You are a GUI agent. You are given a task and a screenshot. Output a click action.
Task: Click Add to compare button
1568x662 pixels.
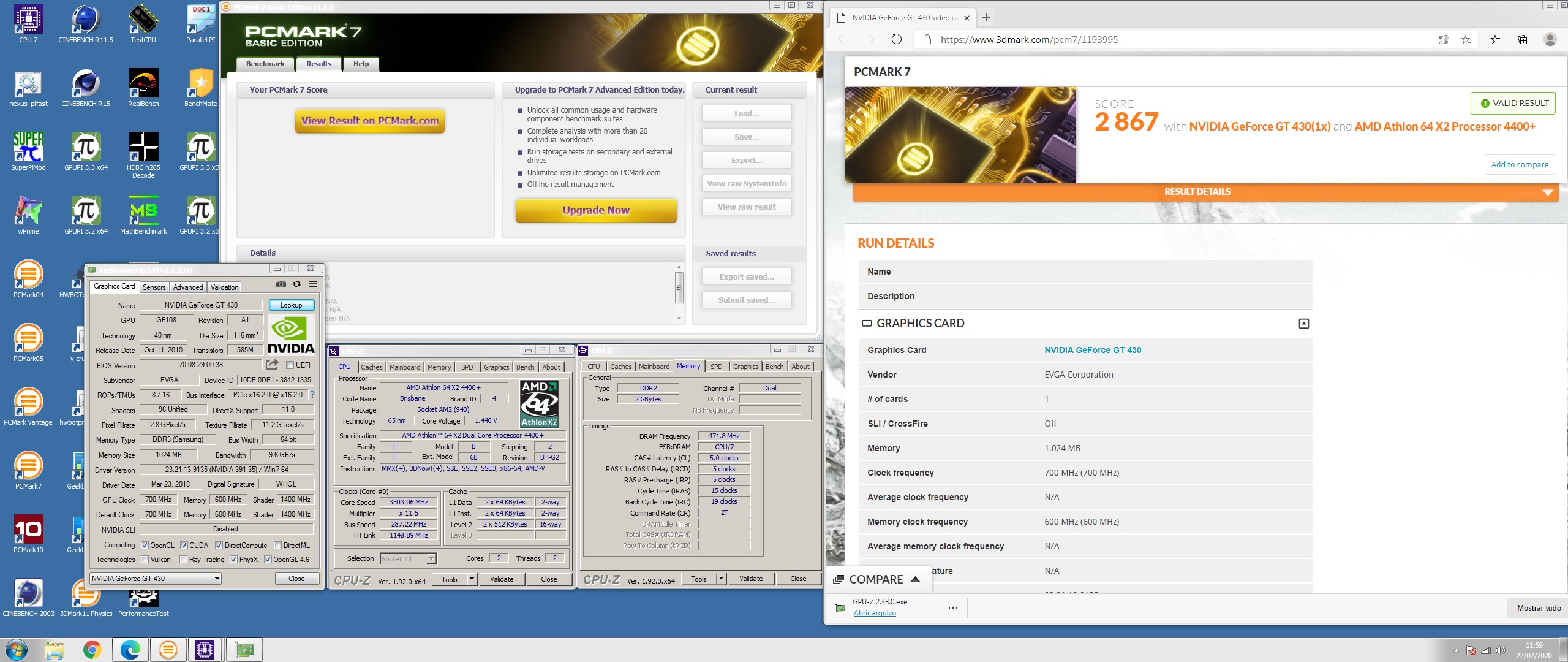coord(1520,164)
